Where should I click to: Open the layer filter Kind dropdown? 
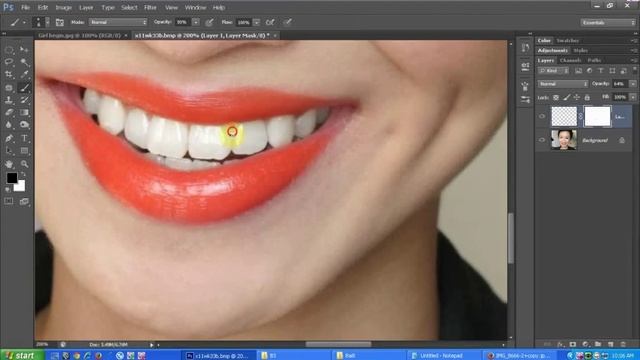click(x=553, y=71)
